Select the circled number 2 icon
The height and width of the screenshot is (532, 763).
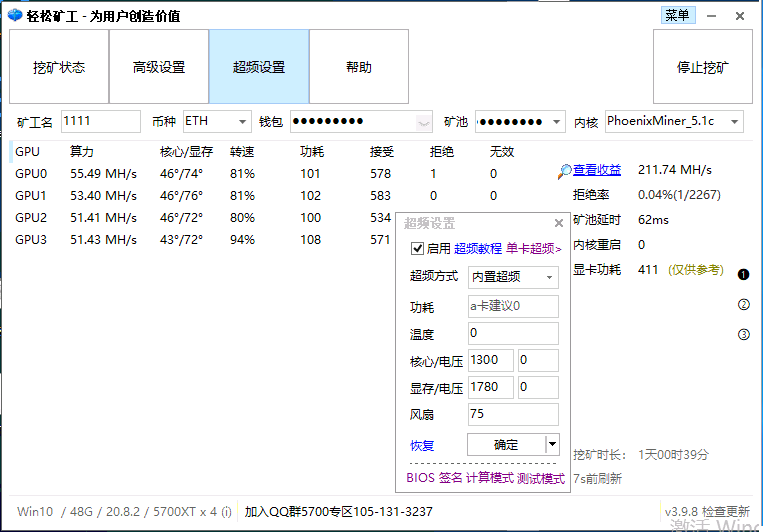(x=743, y=305)
